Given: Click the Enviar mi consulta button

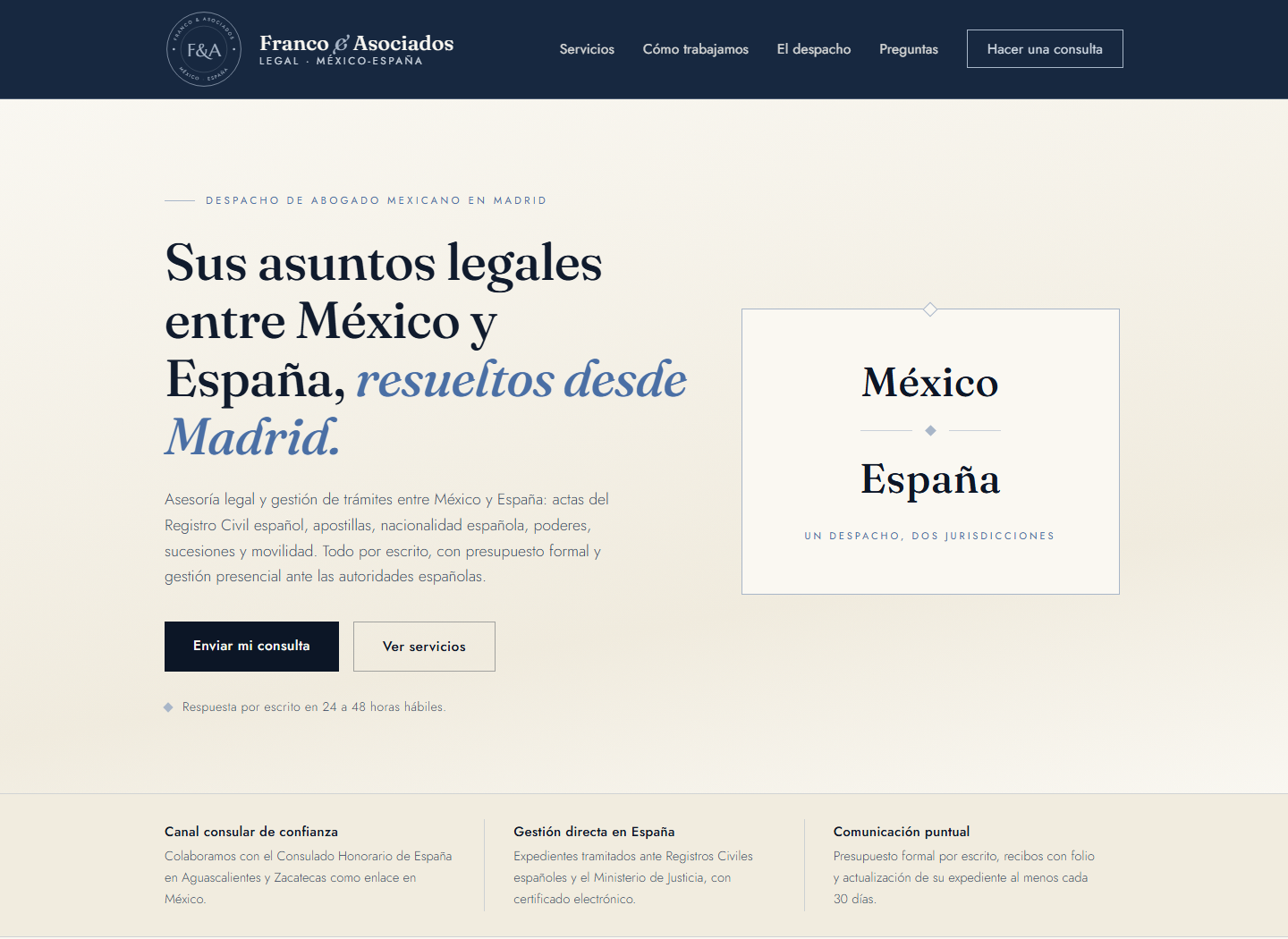Looking at the screenshot, I should (x=251, y=647).
